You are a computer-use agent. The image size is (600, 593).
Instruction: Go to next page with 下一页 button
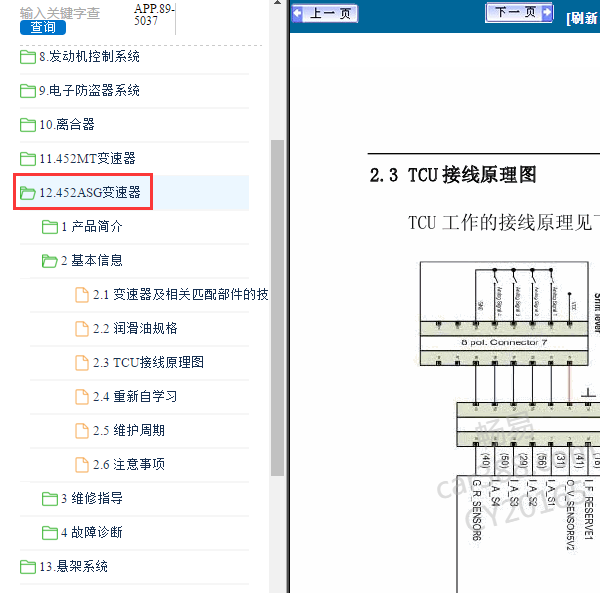pyautogui.click(x=519, y=13)
